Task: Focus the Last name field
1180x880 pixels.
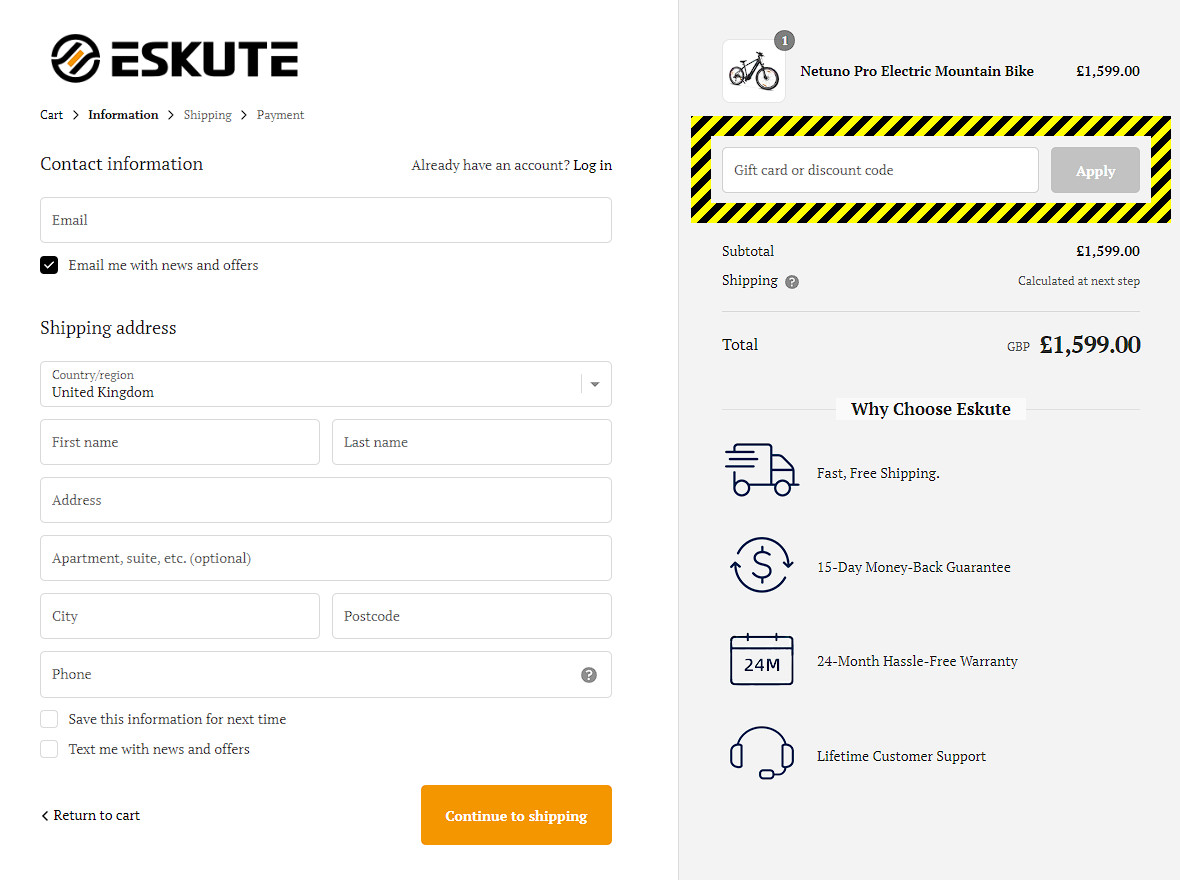Action: (x=472, y=442)
